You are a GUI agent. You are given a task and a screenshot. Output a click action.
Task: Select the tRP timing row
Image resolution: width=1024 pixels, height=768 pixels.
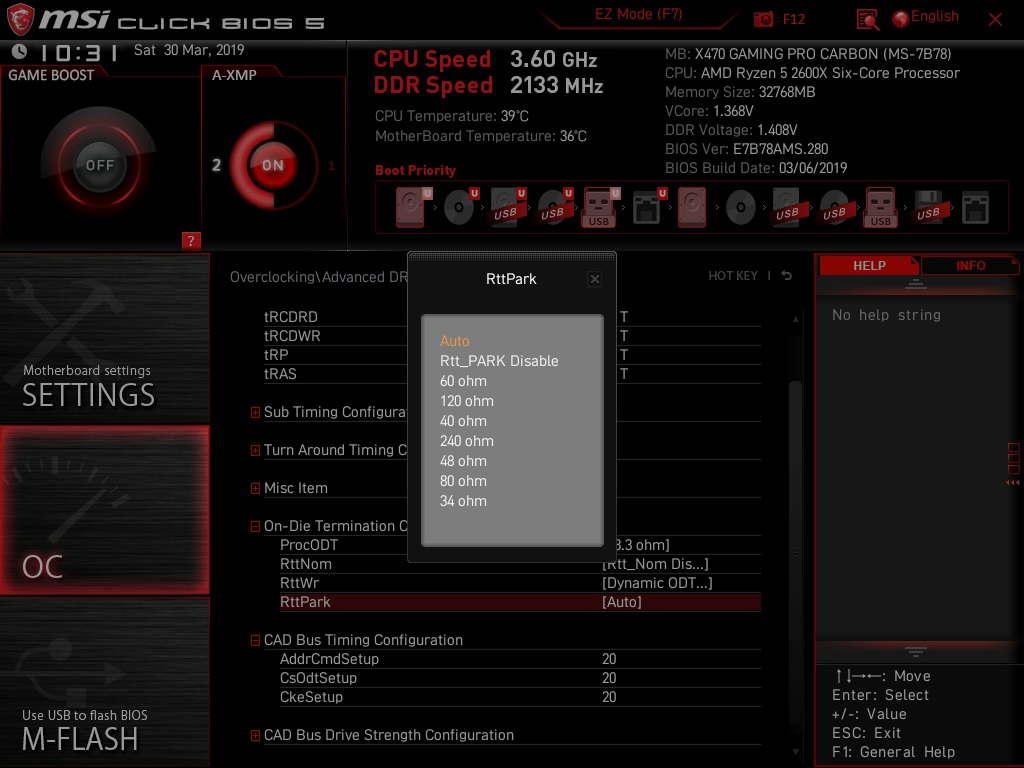point(512,355)
